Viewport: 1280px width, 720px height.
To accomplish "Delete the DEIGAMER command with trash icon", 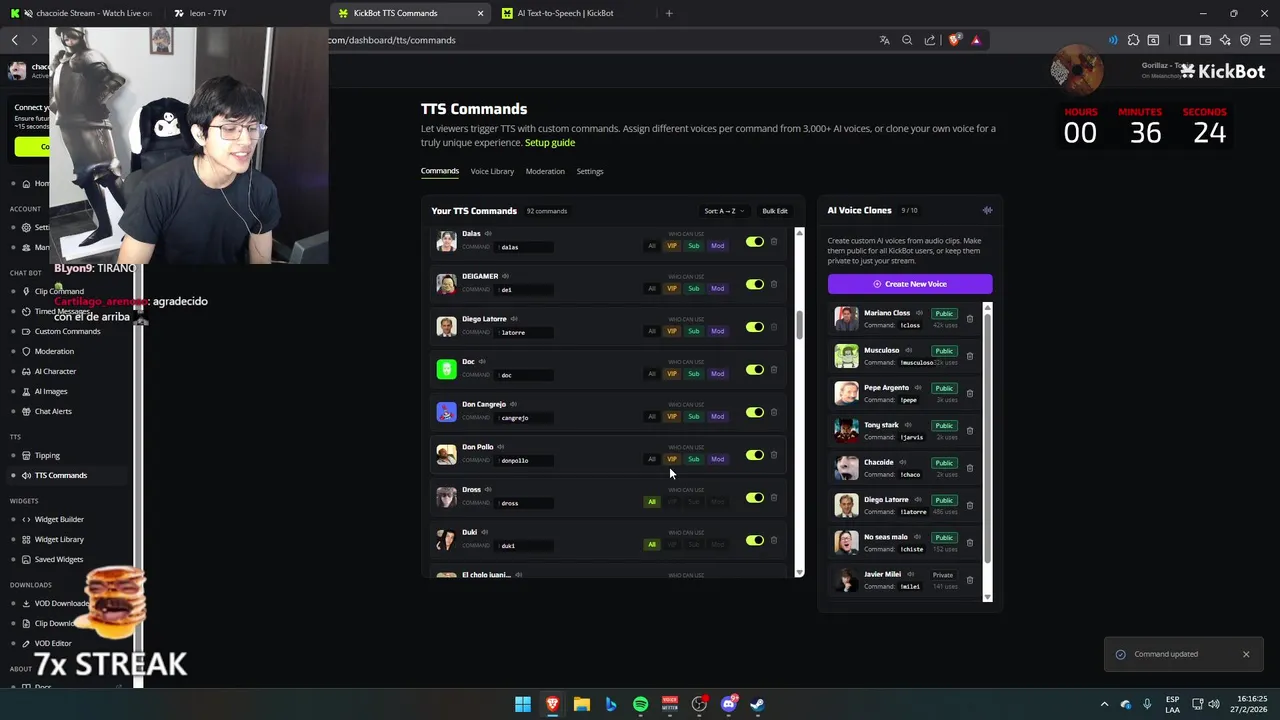I will pos(773,285).
